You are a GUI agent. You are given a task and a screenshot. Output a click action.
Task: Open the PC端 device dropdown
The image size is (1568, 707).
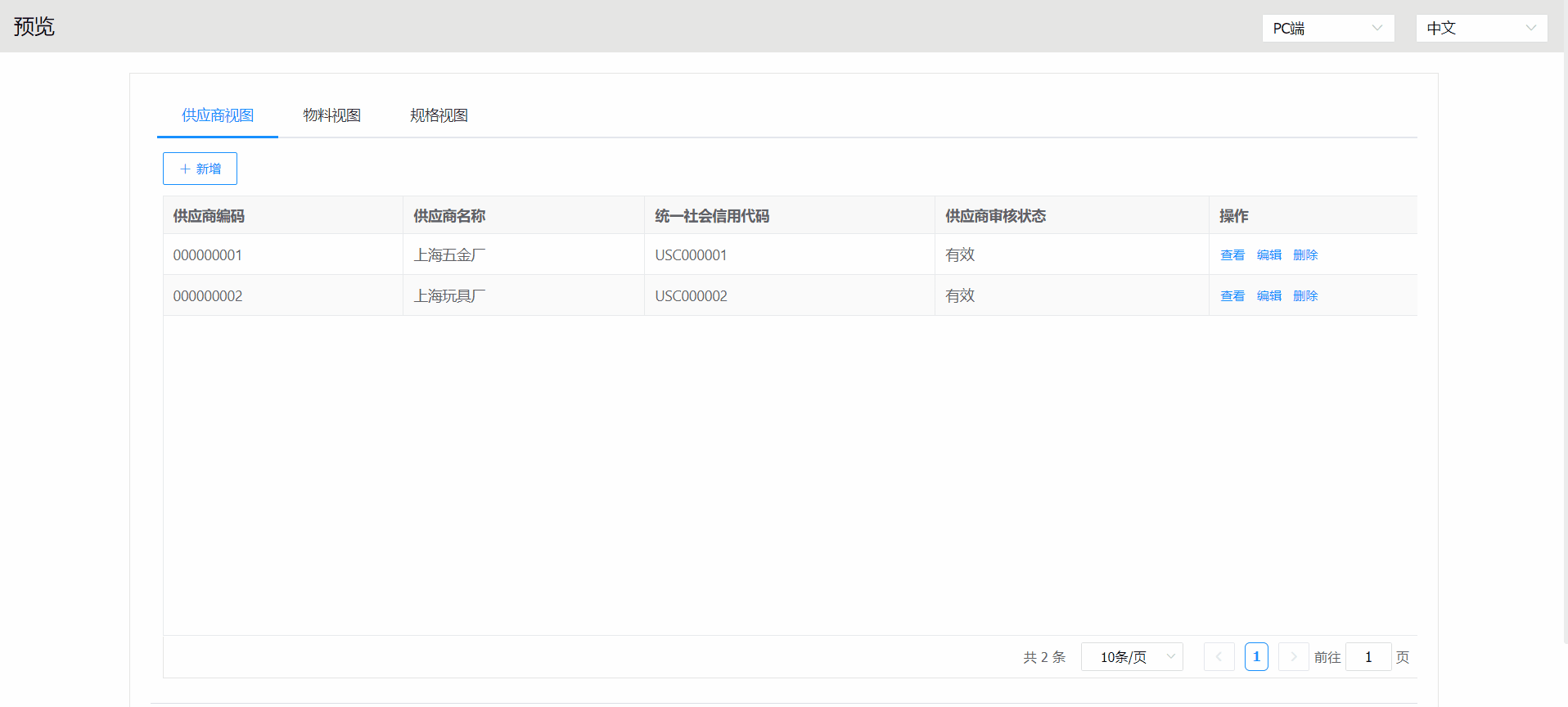[x=1327, y=28]
